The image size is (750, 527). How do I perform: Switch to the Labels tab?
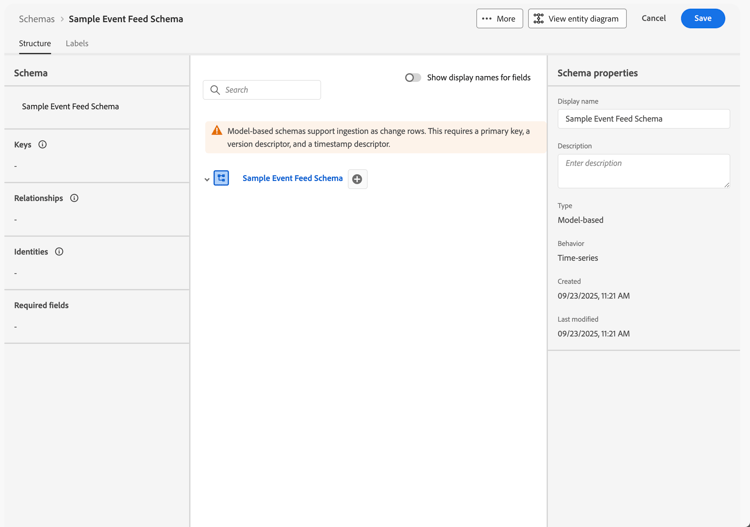coord(77,44)
